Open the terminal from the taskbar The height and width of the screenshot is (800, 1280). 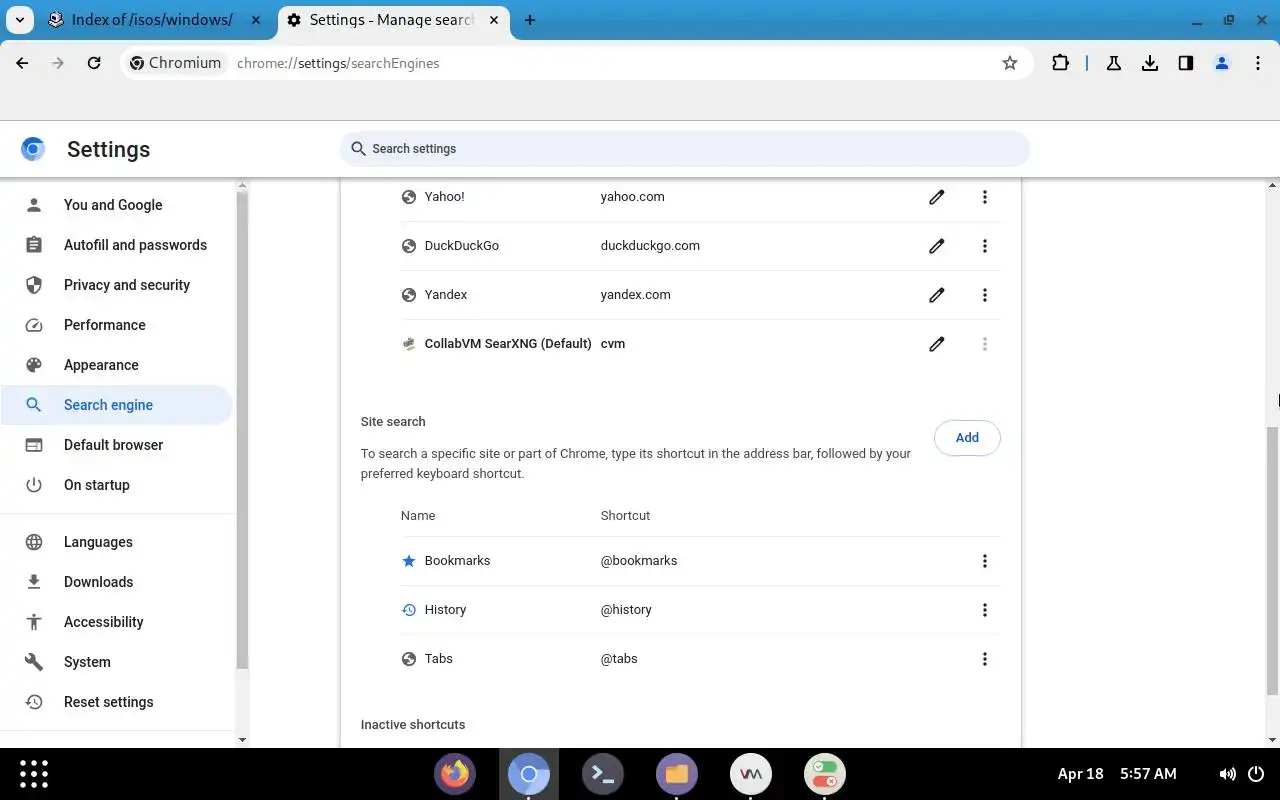tap(603, 774)
